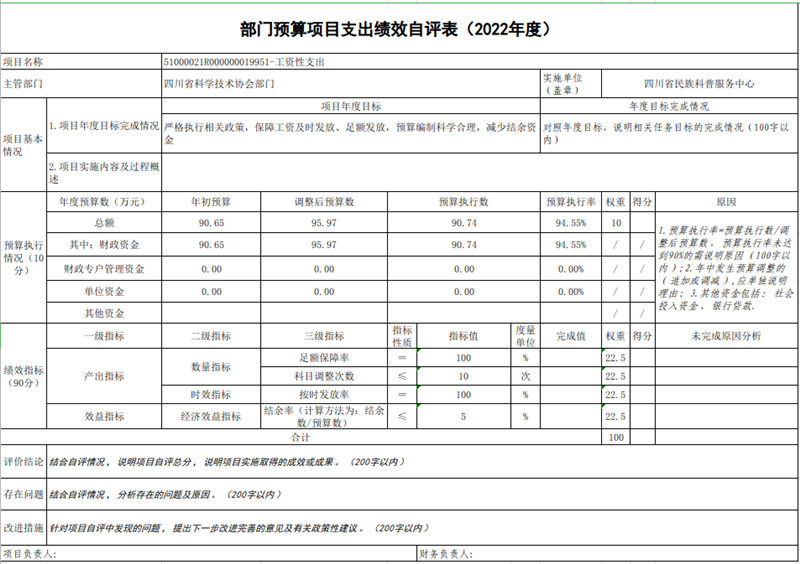
Task: Click the 指标值 column header
Action: click(464, 336)
